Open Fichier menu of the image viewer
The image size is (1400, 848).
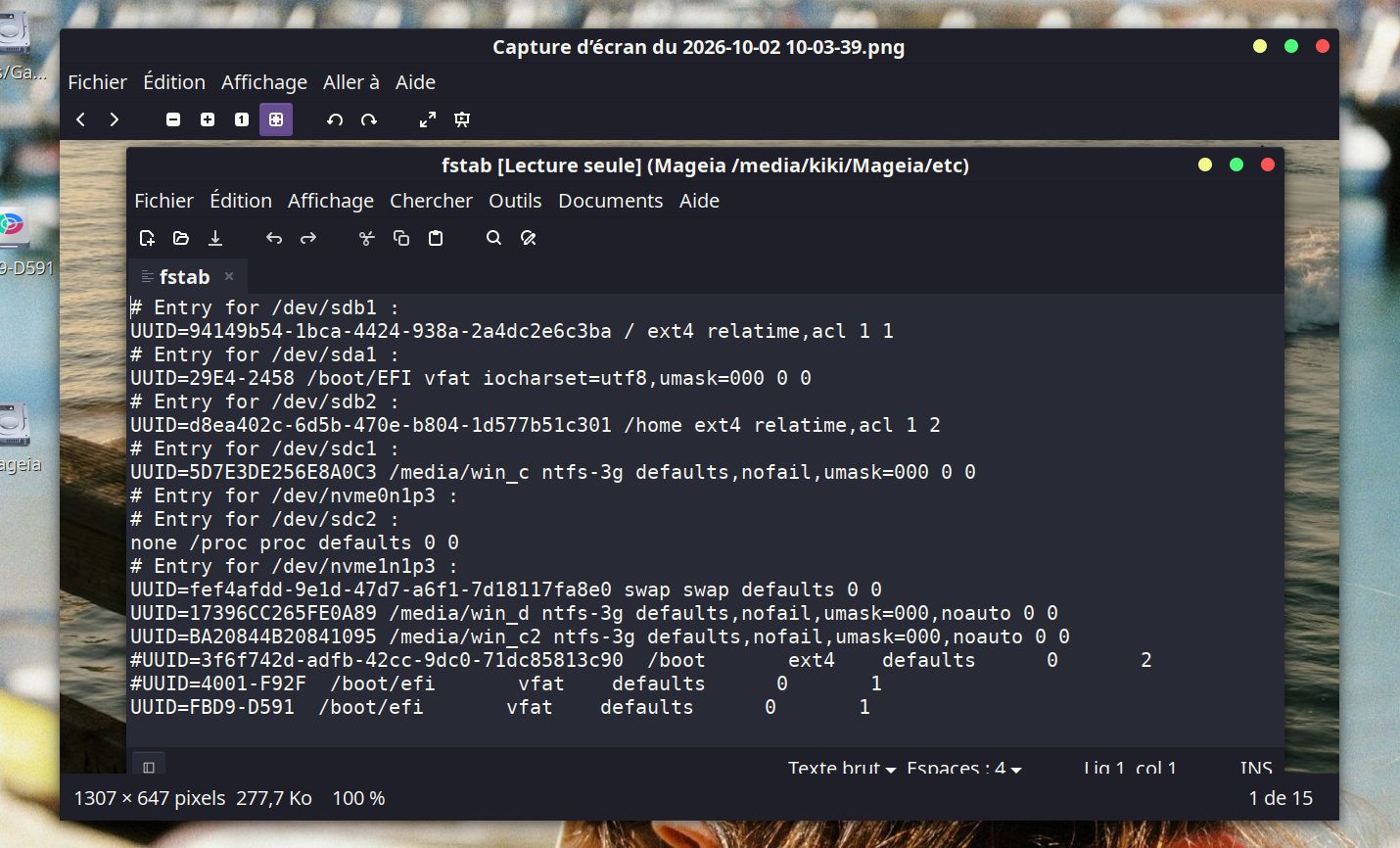pos(97,82)
